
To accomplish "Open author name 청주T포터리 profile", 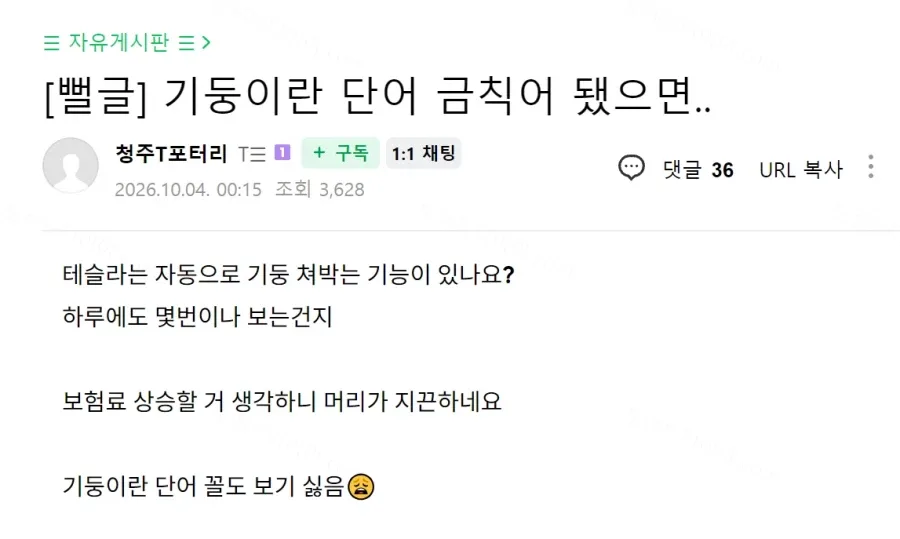I will pyautogui.click(x=171, y=154).
